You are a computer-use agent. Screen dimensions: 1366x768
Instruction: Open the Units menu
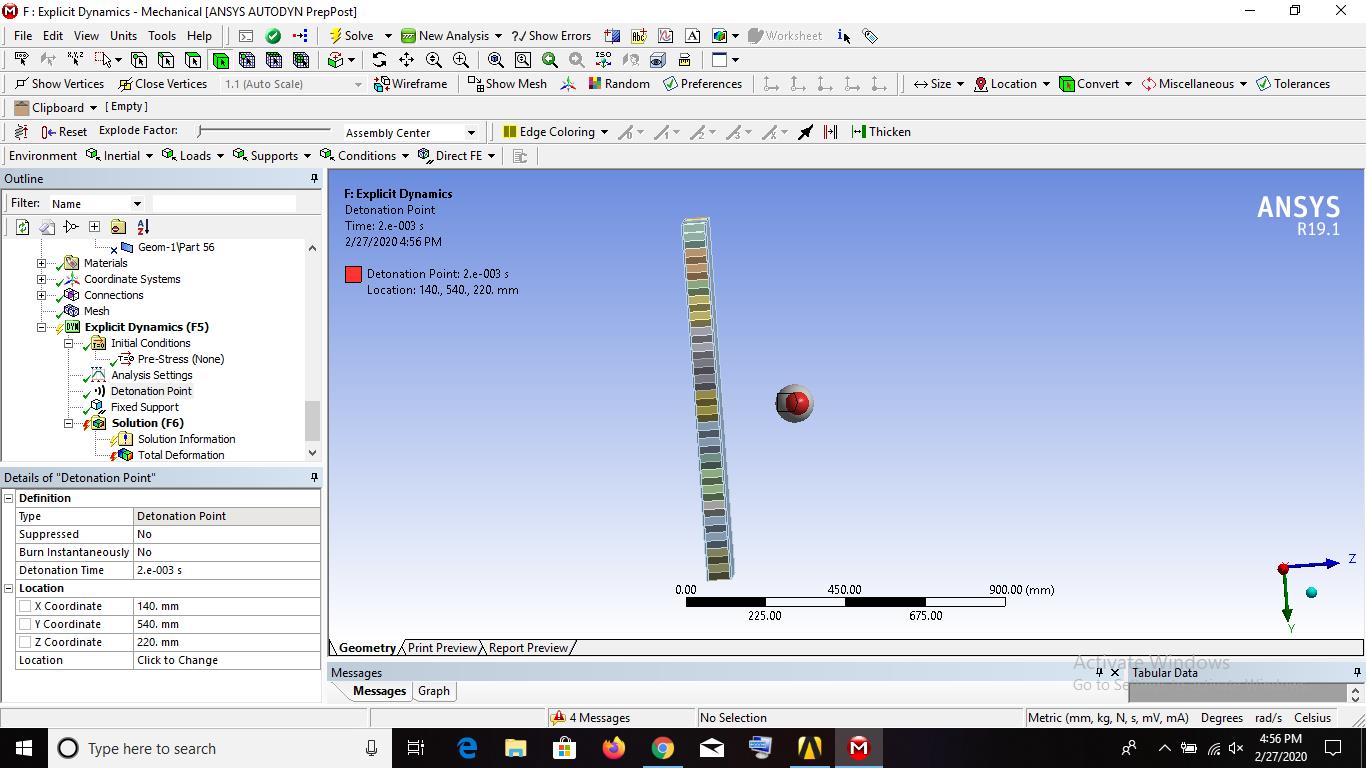(123, 36)
